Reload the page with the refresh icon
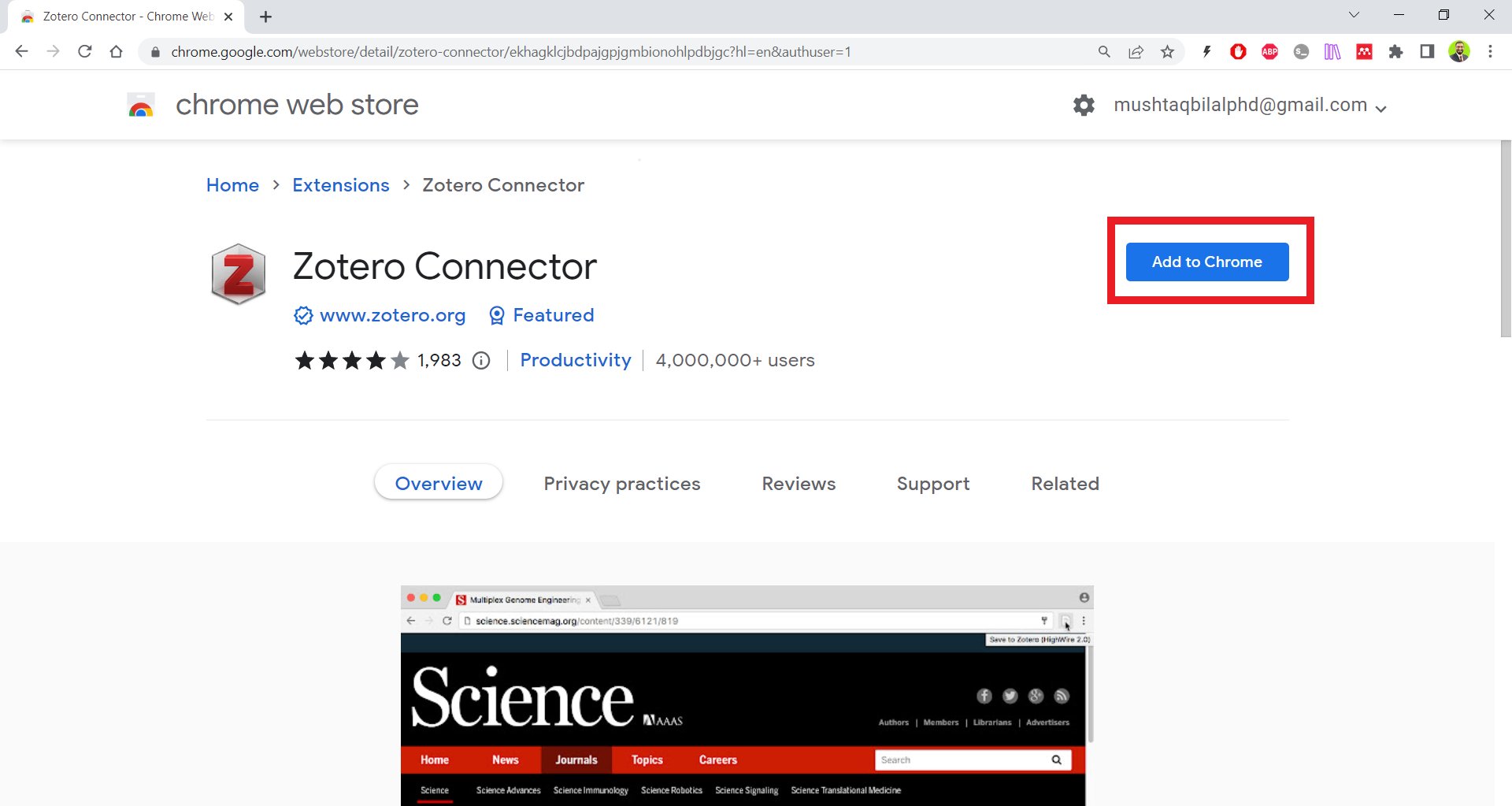Image resolution: width=1512 pixels, height=806 pixels. pyautogui.click(x=85, y=52)
